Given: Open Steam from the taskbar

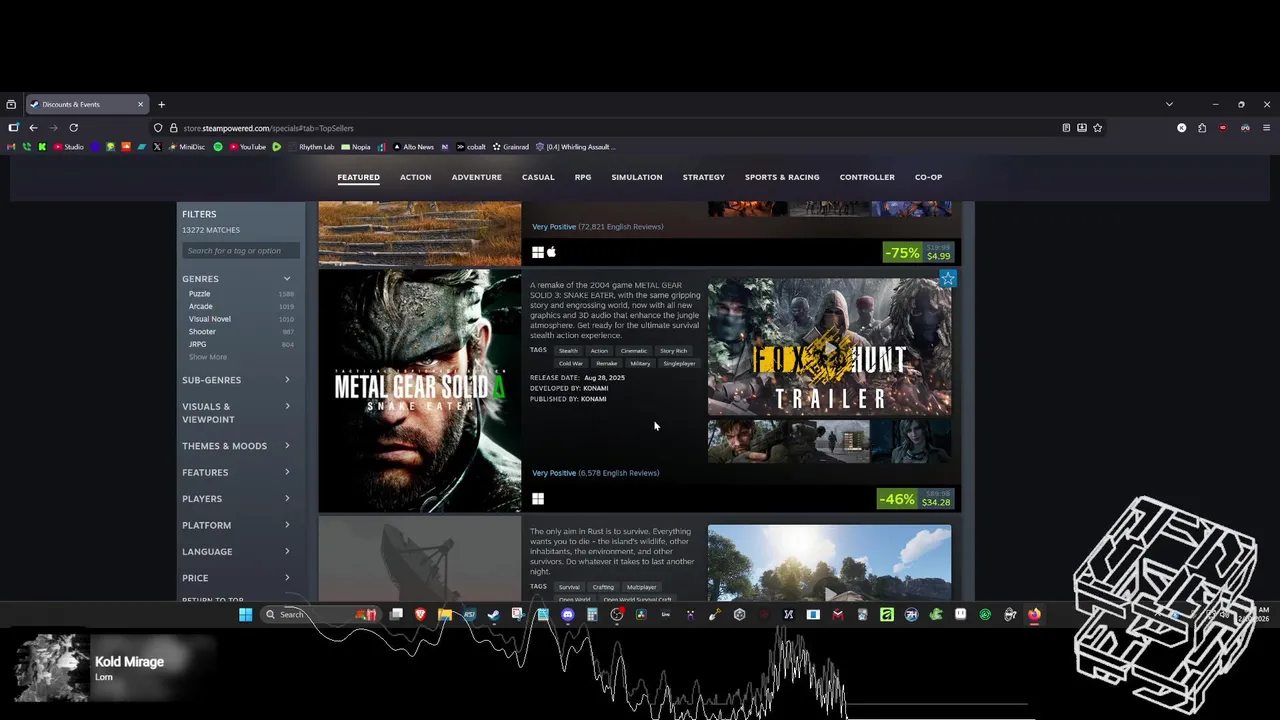Looking at the screenshot, I should 493,614.
